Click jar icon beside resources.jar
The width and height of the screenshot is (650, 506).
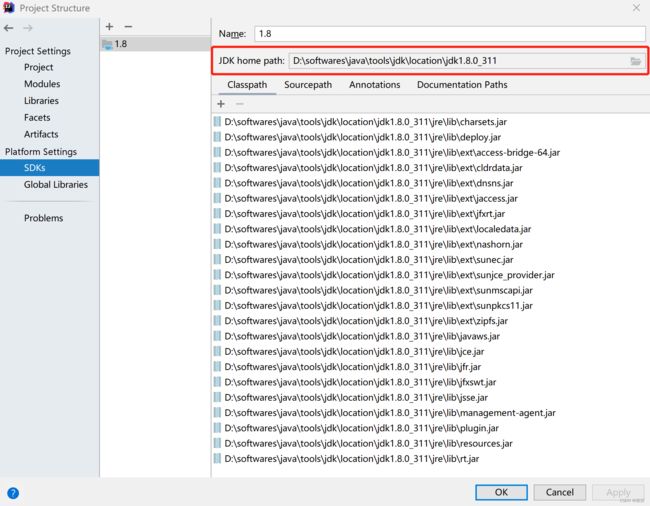217,443
